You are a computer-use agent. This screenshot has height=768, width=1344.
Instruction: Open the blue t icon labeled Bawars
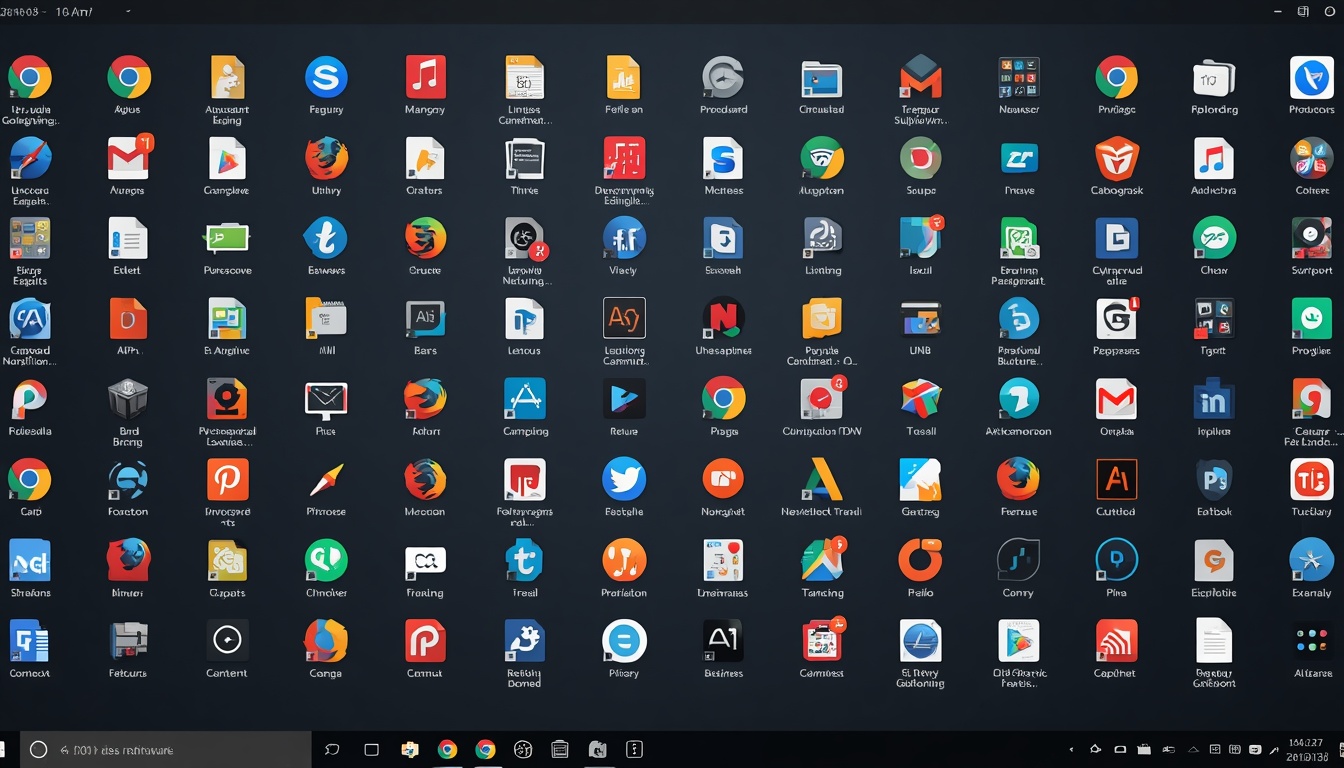point(326,239)
